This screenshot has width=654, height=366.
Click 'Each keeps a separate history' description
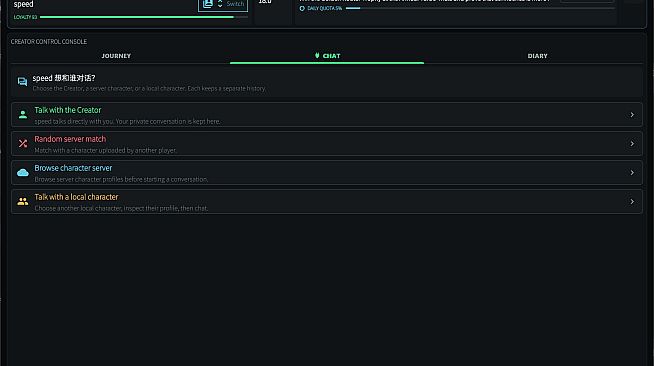226,88
